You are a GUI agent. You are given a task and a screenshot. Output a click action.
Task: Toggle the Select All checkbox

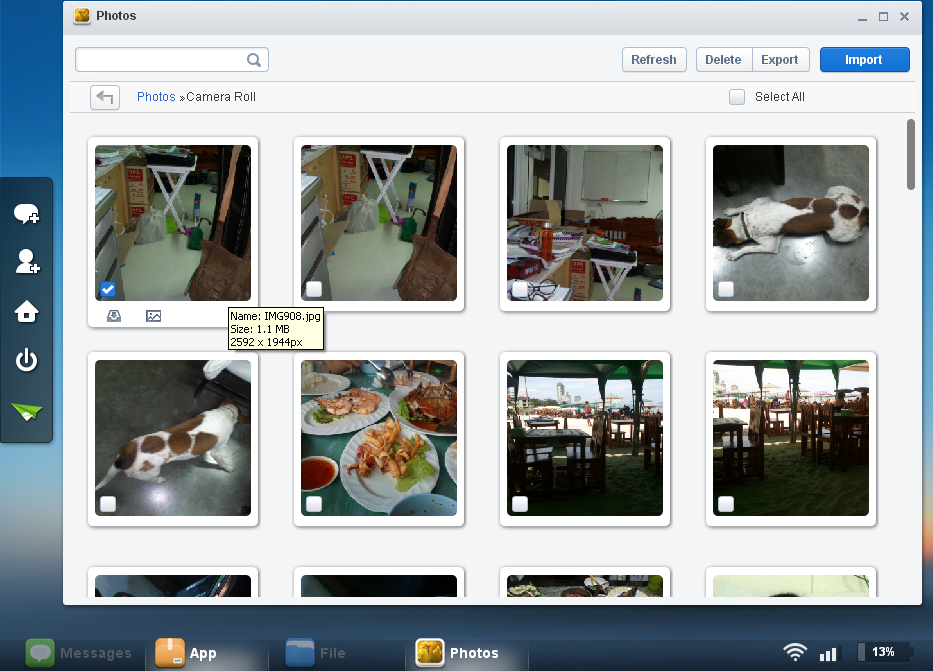pyautogui.click(x=737, y=97)
